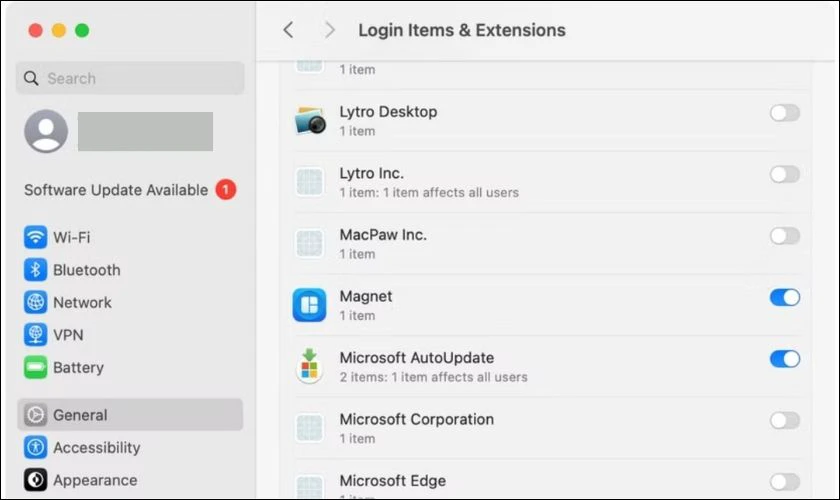Go back using the left chevron
Image resolution: width=840 pixels, height=500 pixels.
[x=288, y=30]
